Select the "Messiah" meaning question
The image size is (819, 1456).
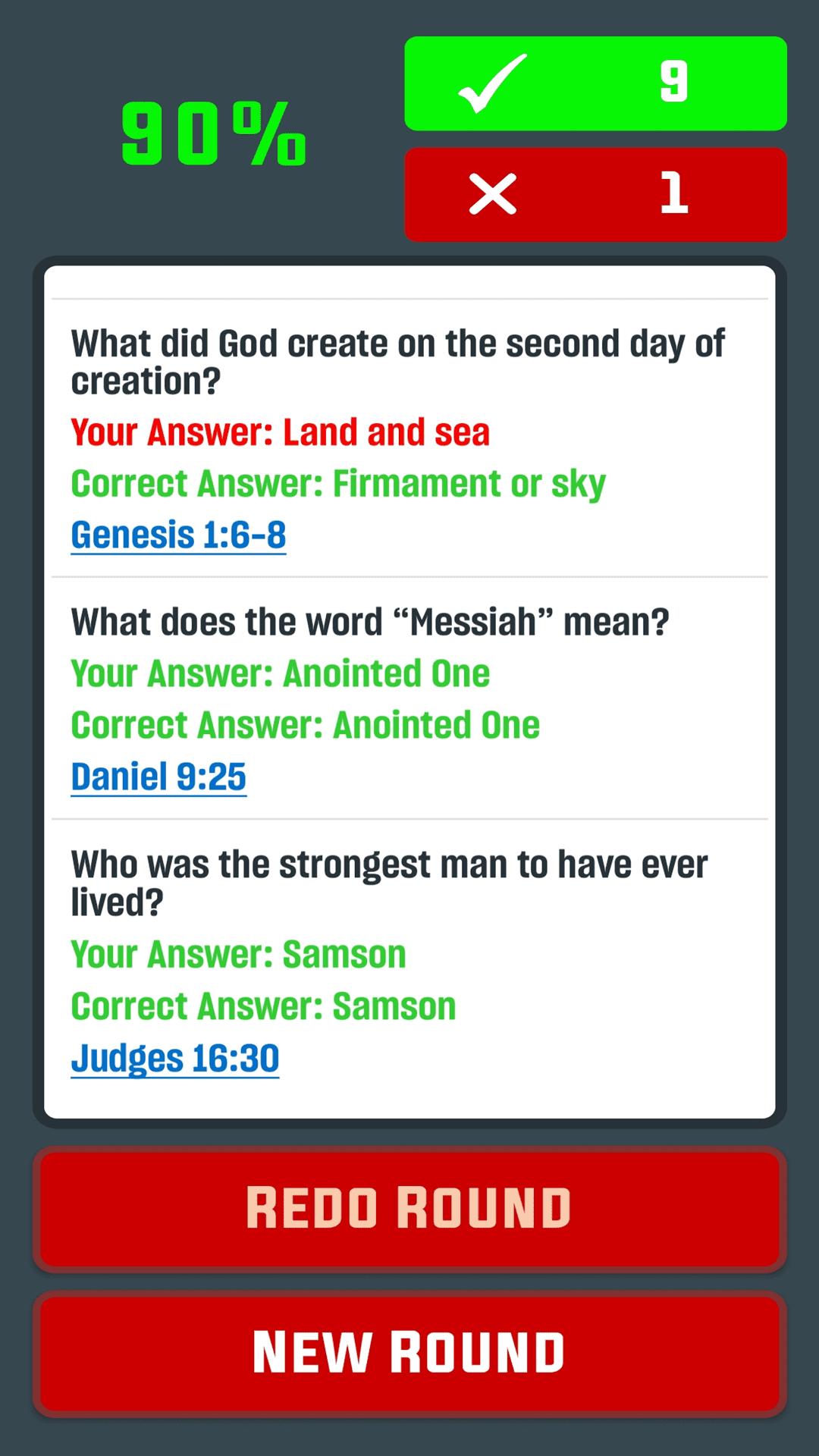pyautogui.click(x=370, y=623)
